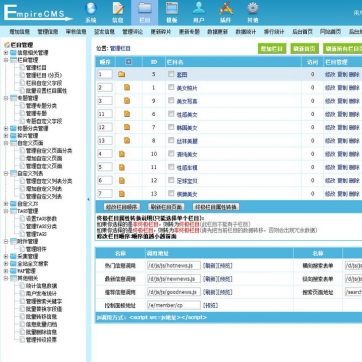This screenshot has width=362, height=362.
Task: Click the page icon in the ID 7 row
Action: tap(127, 127)
